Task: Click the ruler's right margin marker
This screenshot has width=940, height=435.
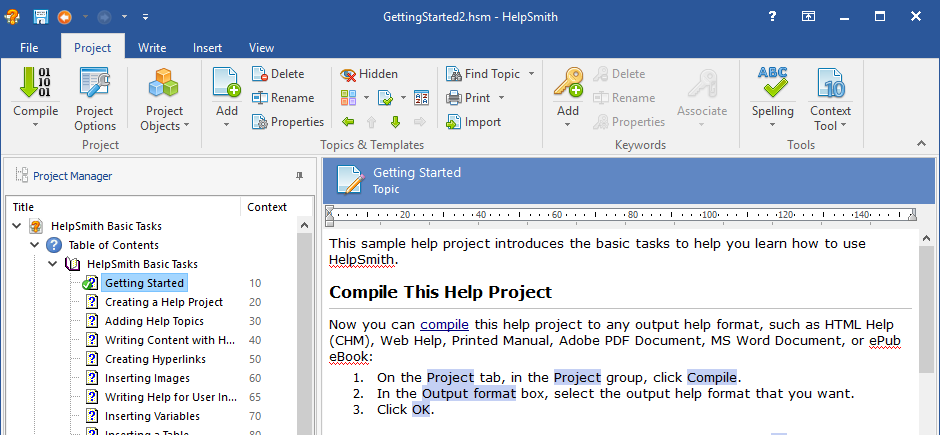Action: click(x=912, y=215)
